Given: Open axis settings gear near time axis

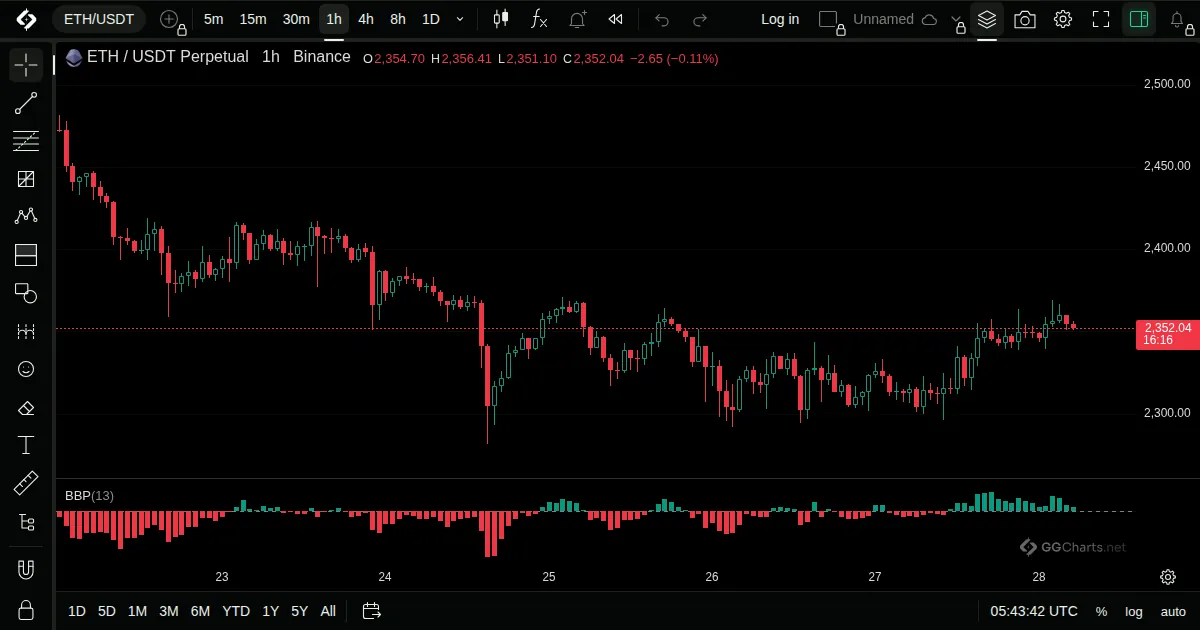Looking at the screenshot, I should click(1167, 577).
